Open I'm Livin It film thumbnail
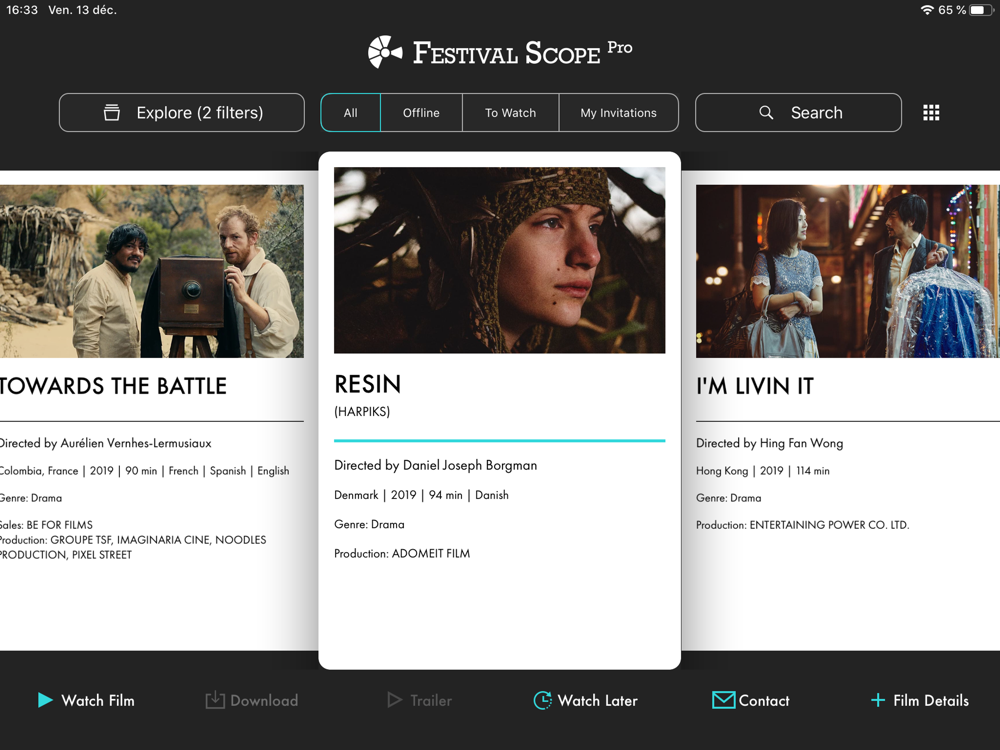Viewport: 1000px width, 750px height. (848, 271)
